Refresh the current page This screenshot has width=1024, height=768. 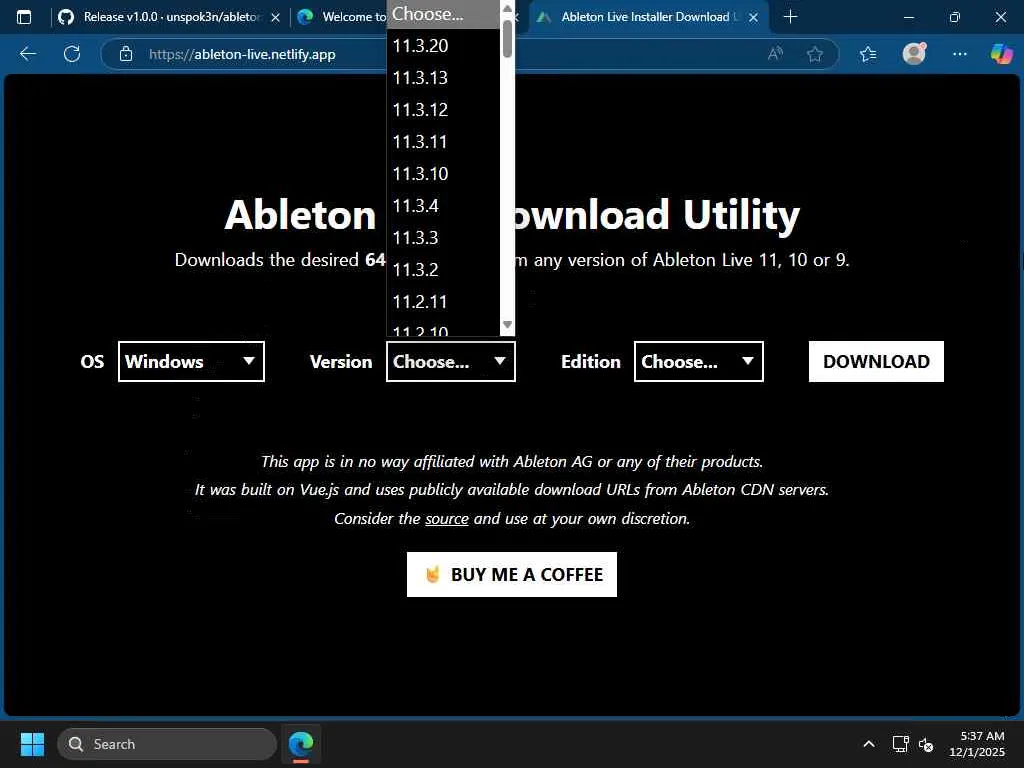(72, 54)
